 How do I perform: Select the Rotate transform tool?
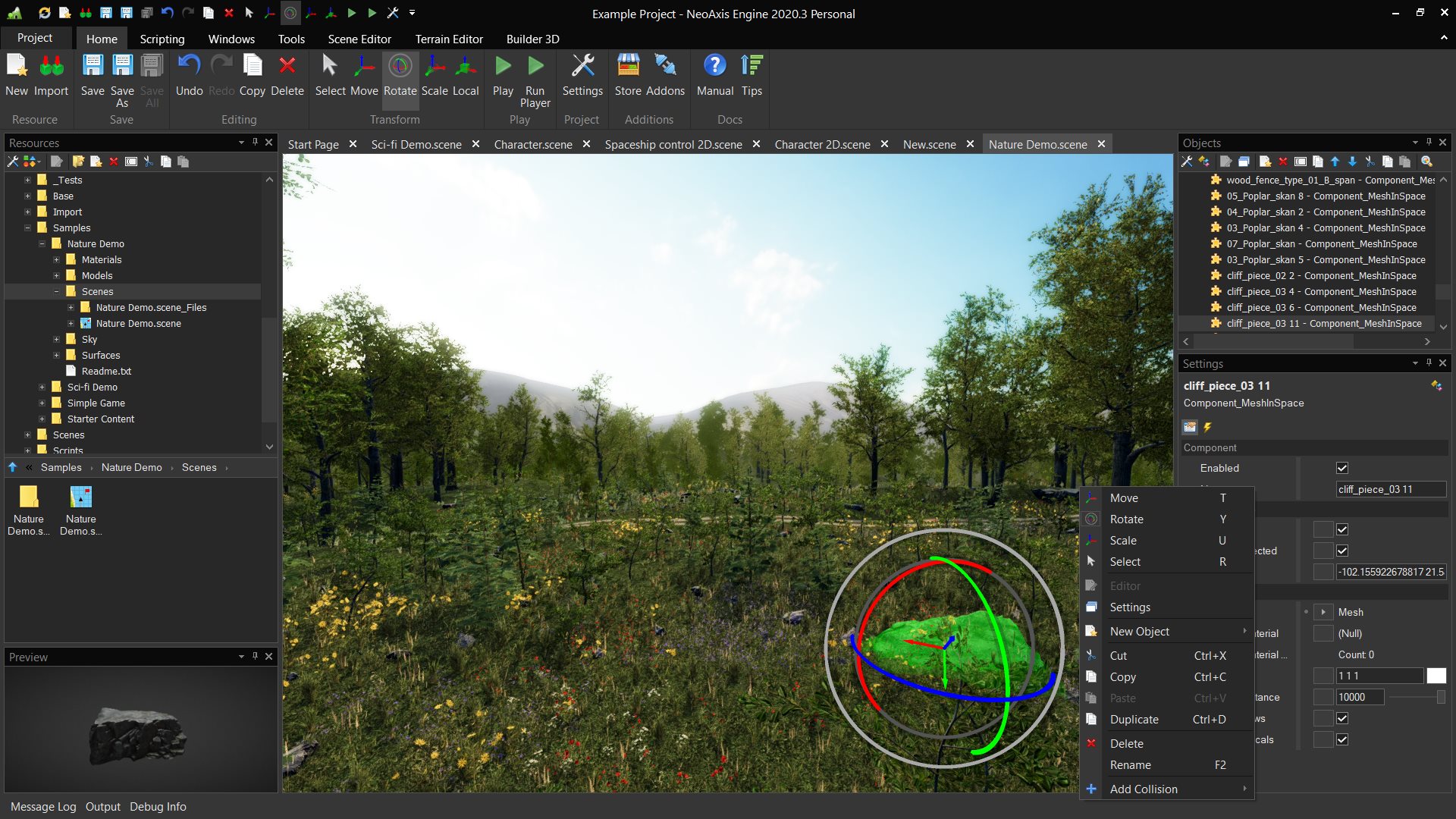[x=400, y=75]
